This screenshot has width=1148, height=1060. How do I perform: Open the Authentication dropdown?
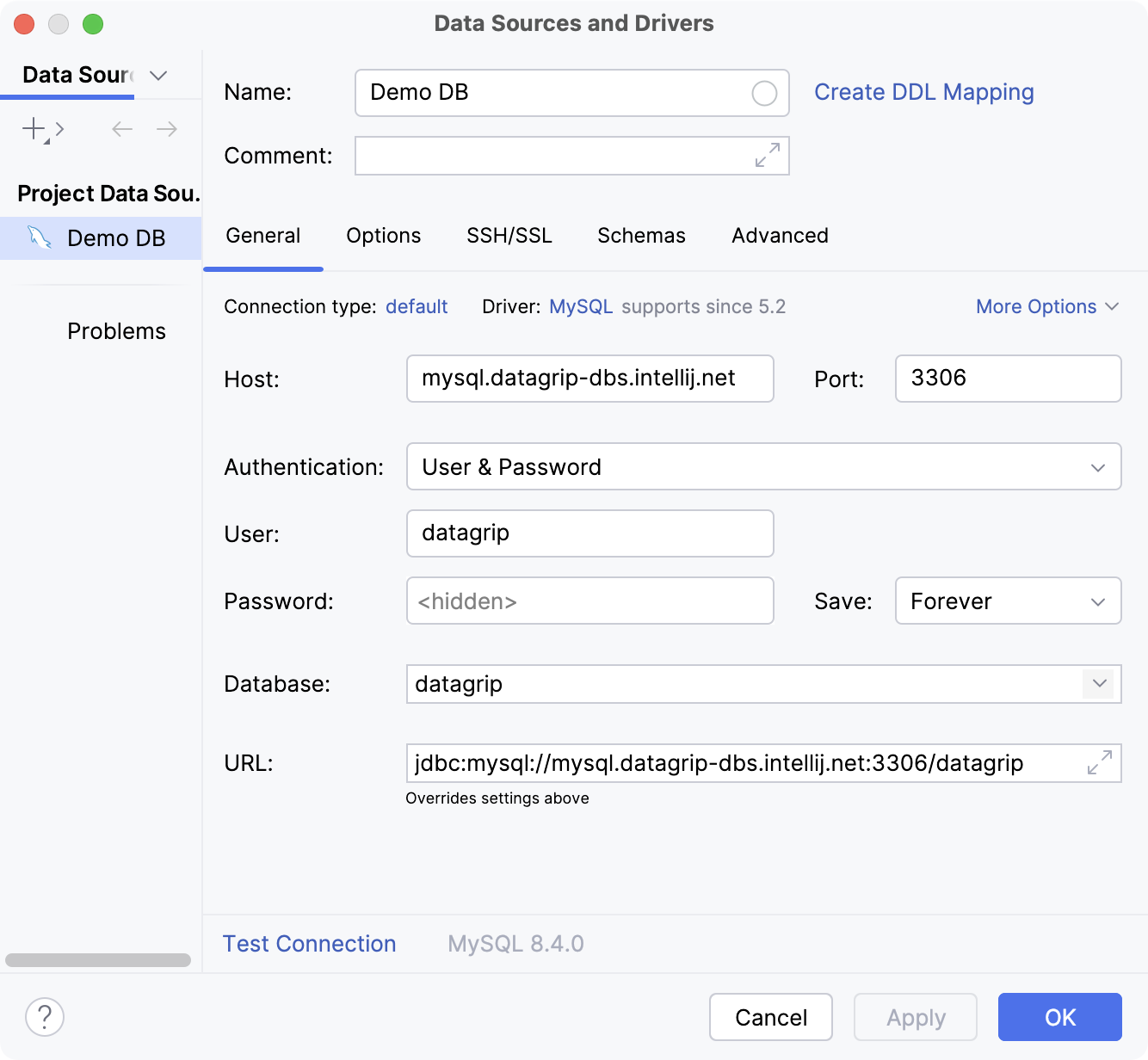tap(1096, 467)
